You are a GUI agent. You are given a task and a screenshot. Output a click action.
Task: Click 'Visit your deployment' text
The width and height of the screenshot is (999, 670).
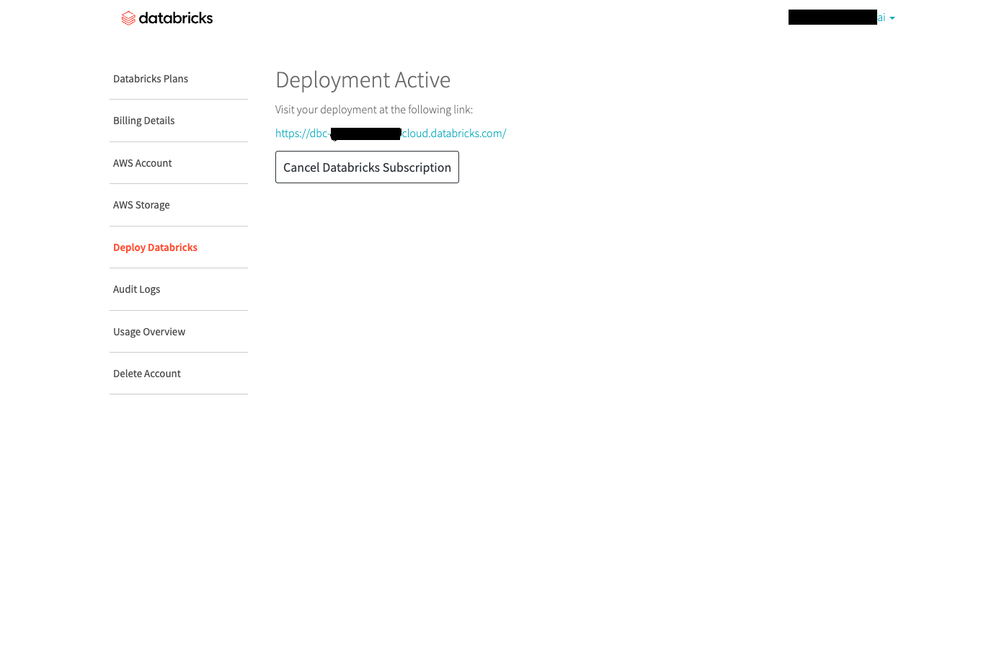374,110
